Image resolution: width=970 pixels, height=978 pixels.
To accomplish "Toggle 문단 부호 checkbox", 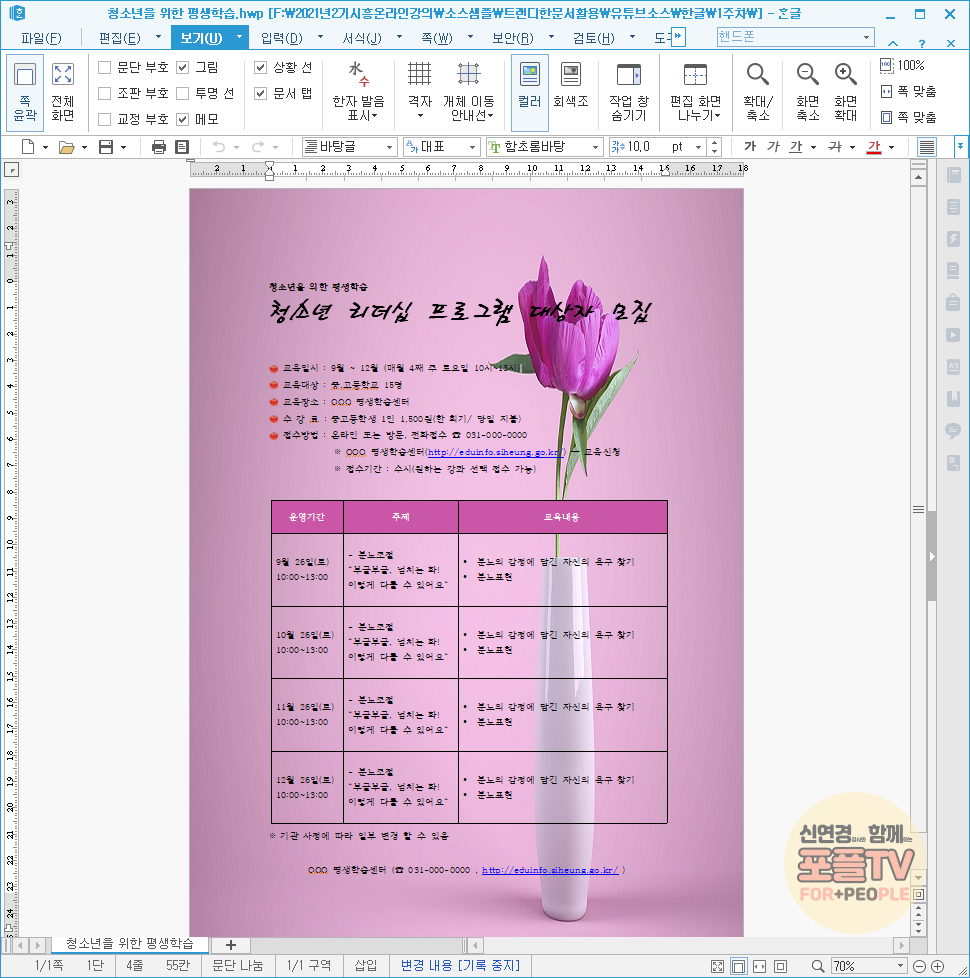I will click(105, 67).
